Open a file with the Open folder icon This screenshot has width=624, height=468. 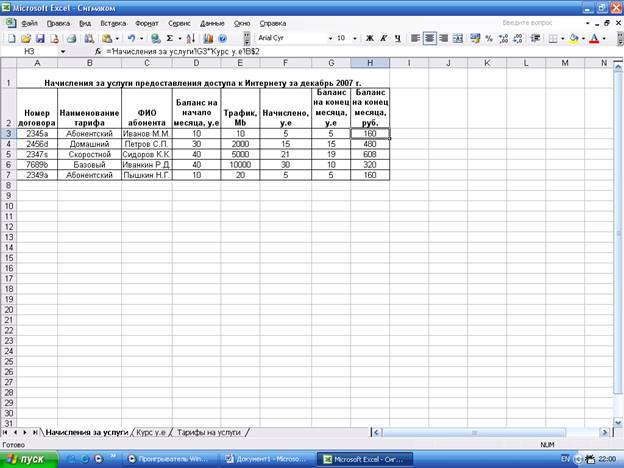click(x=24, y=38)
